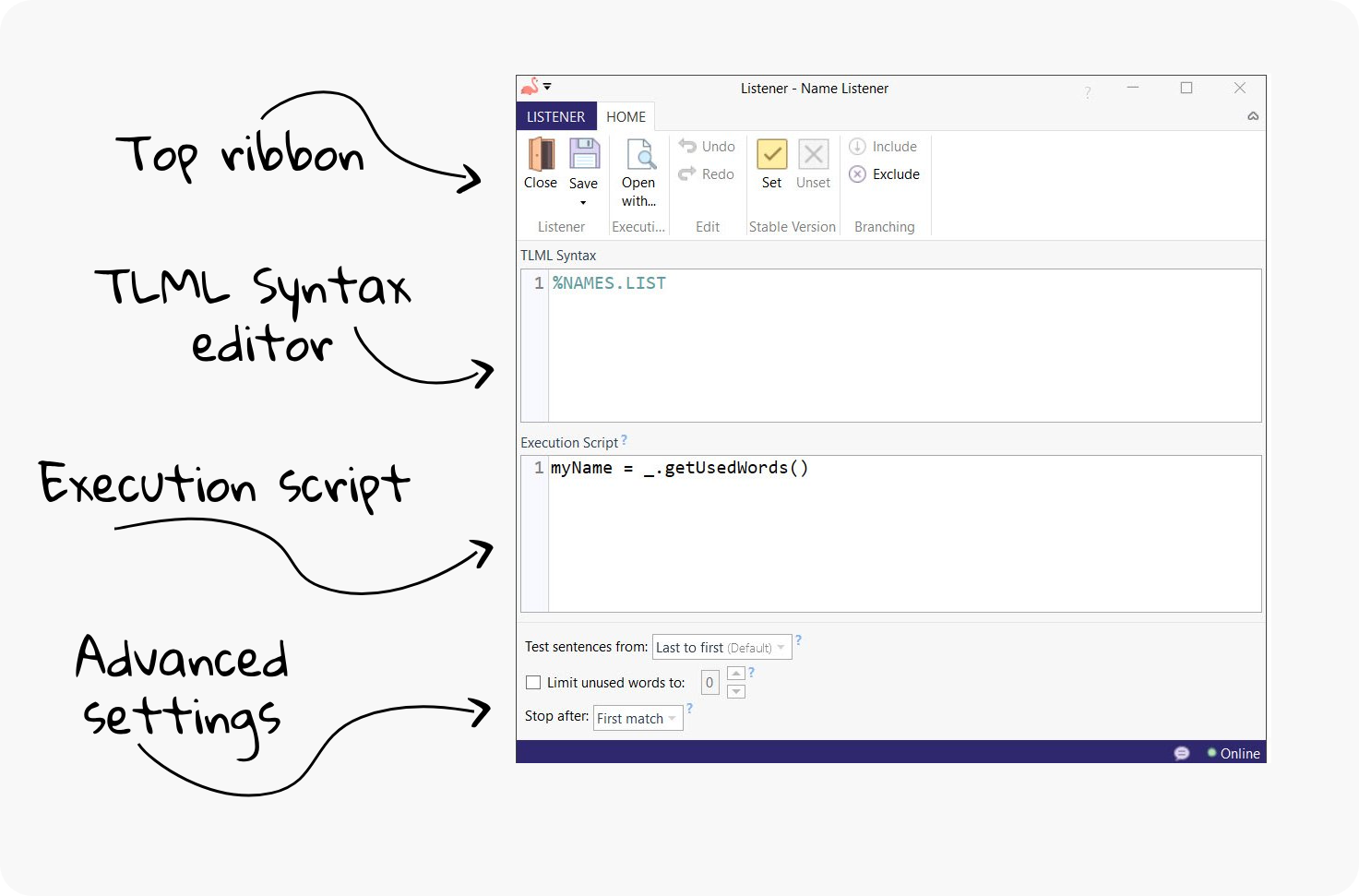This screenshot has height=896, width=1359.
Task: Select the HOME ribbon tab
Action: pos(626,117)
